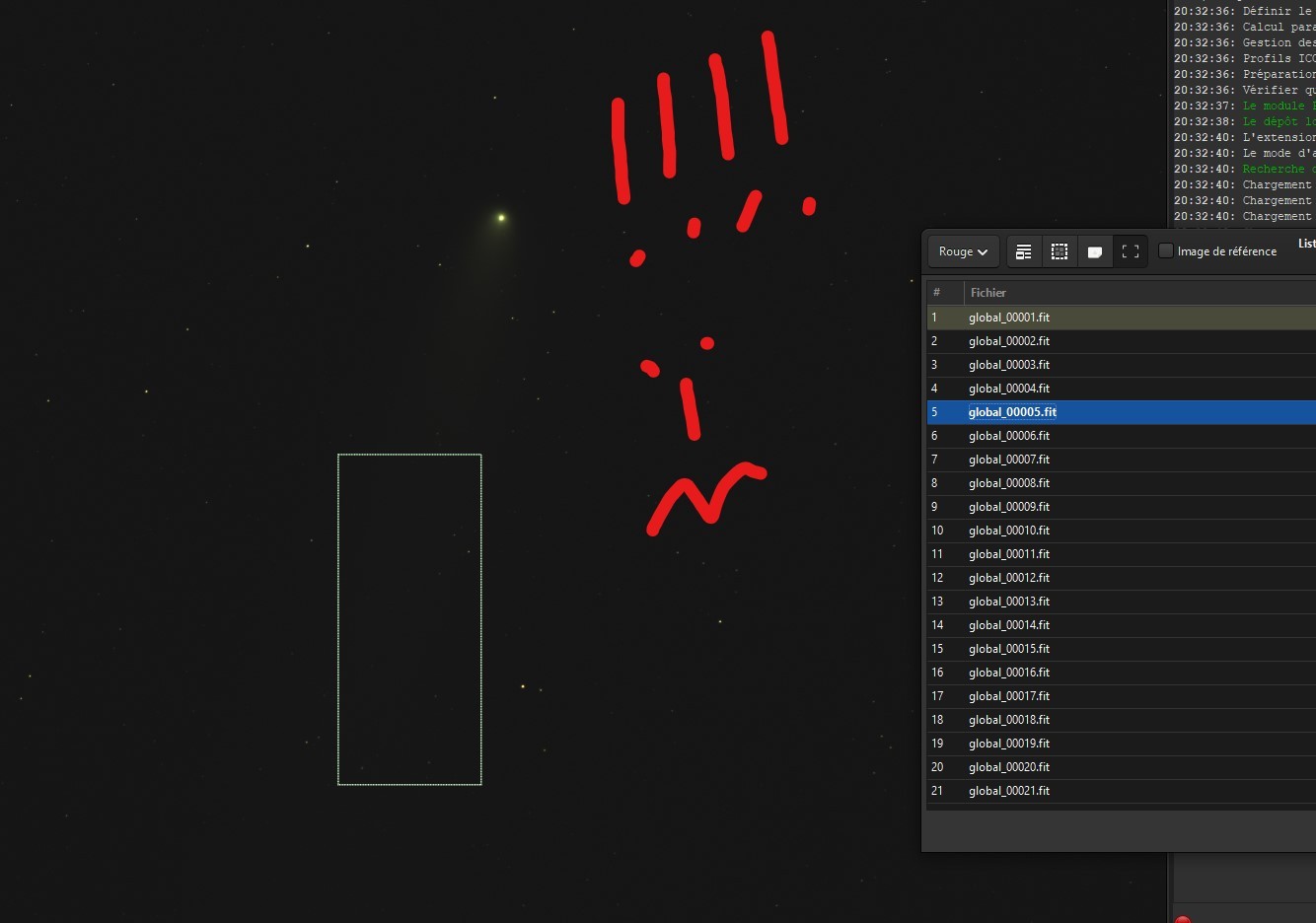Select the global_00018.fit row
The image size is (1316, 923).
(x=1009, y=720)
